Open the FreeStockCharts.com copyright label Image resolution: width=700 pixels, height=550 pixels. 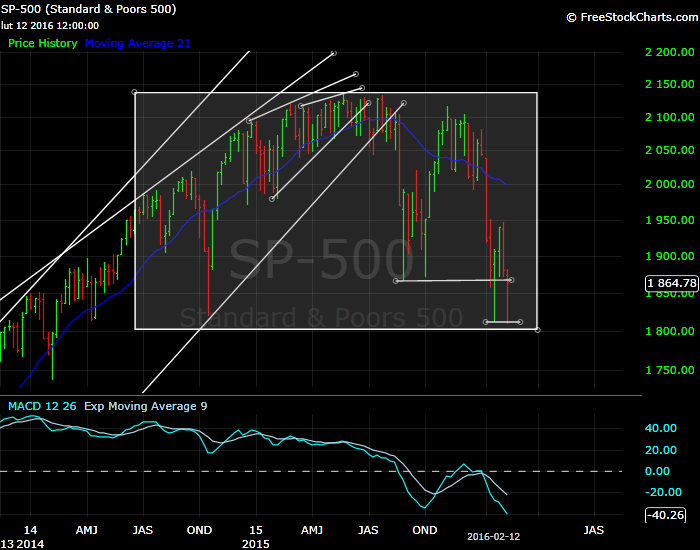[x=632, y=17]
